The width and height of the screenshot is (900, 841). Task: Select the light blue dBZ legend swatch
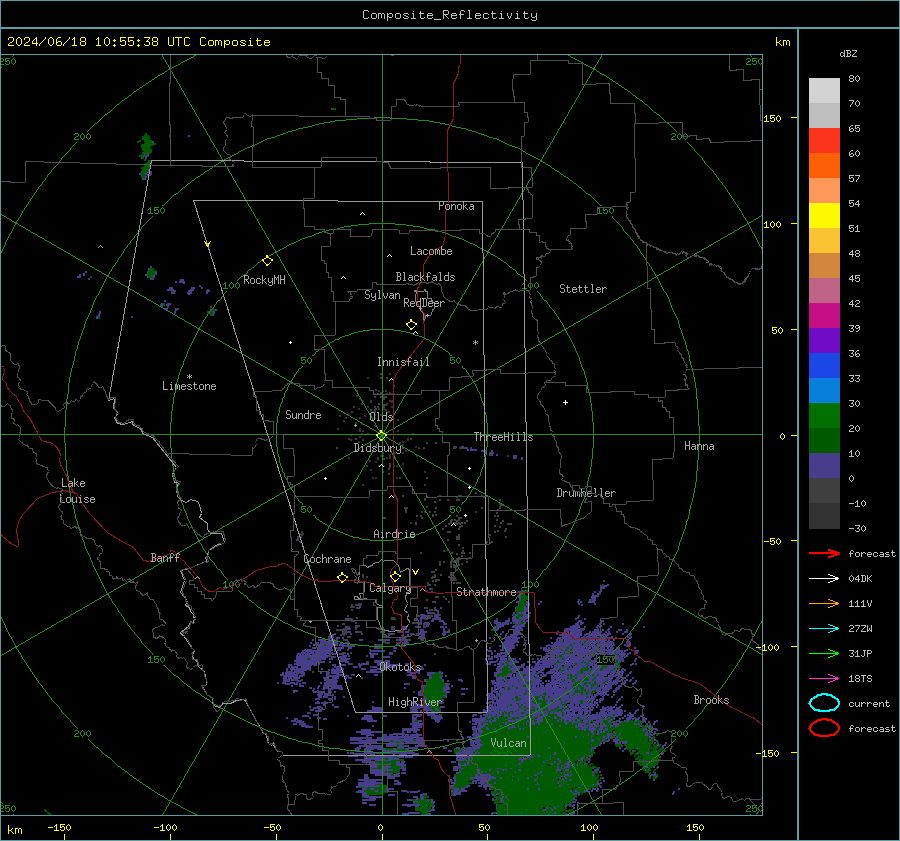(x=824, y=390)
